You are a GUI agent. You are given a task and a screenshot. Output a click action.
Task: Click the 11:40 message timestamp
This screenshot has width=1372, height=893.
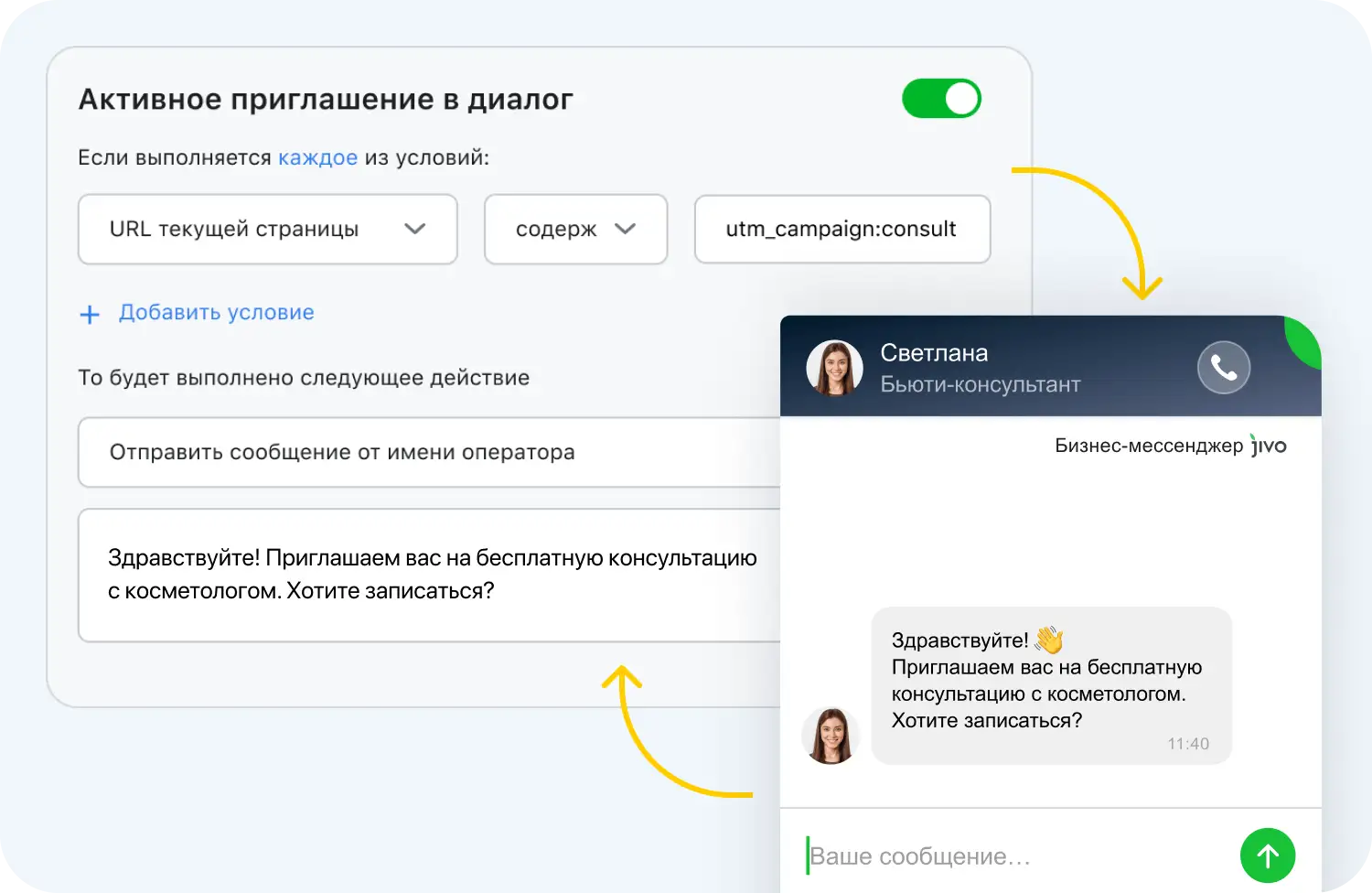1188,744
